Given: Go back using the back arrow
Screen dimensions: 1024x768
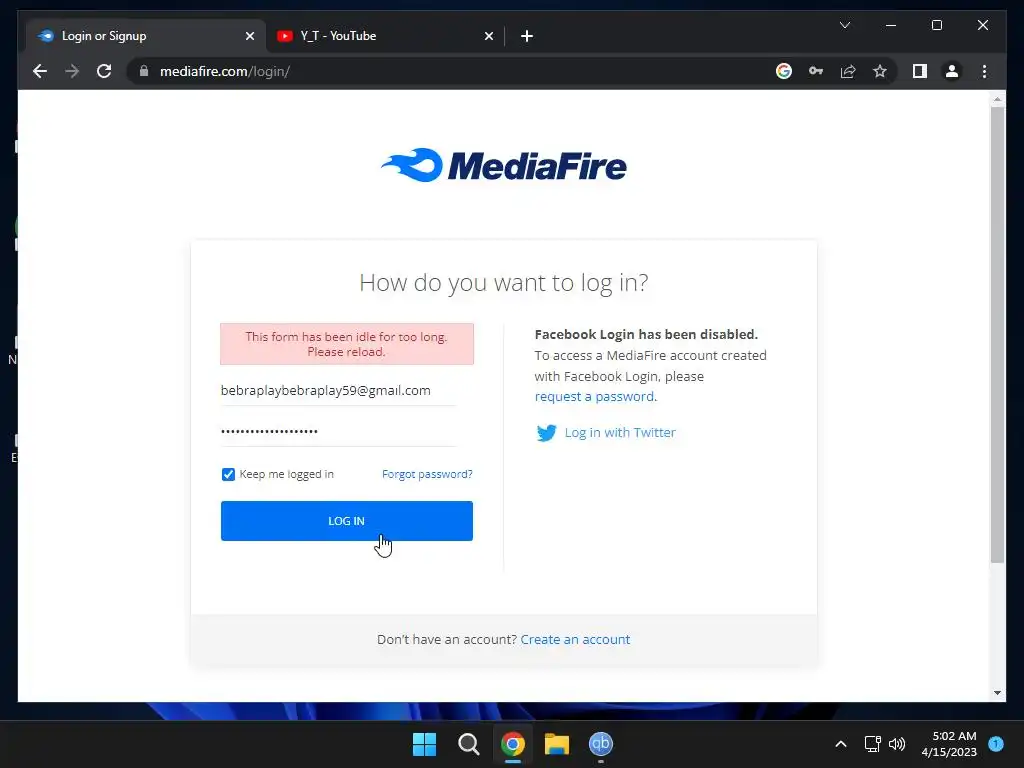Looking at the screenshot, I should tap(40, 71).
